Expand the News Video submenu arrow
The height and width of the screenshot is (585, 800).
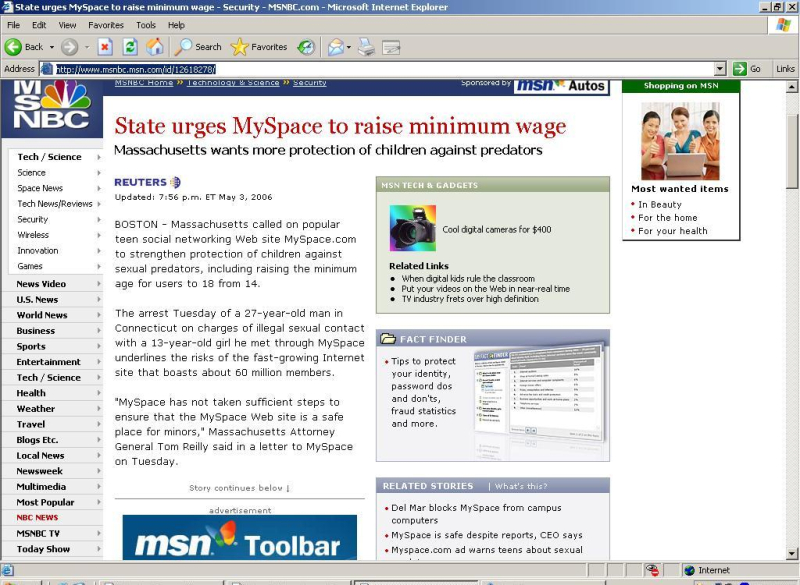tap(98, 284)
